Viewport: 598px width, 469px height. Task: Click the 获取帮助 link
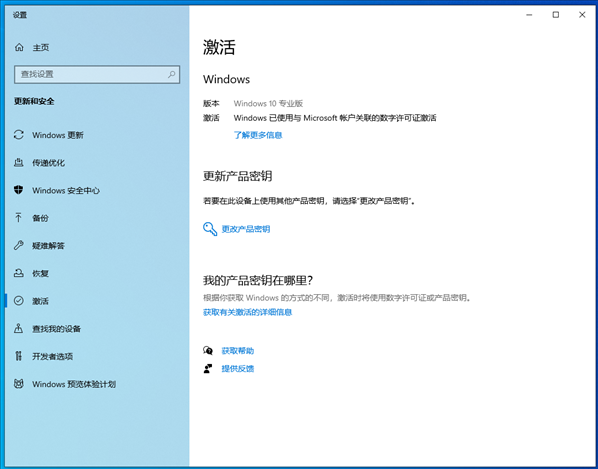pos(238,351)
